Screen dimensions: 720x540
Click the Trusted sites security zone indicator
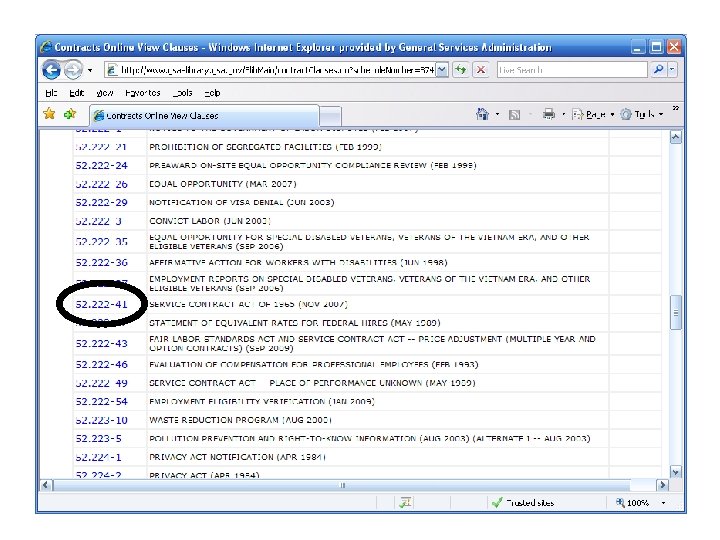pyautogui.click(x=523, y=503)
